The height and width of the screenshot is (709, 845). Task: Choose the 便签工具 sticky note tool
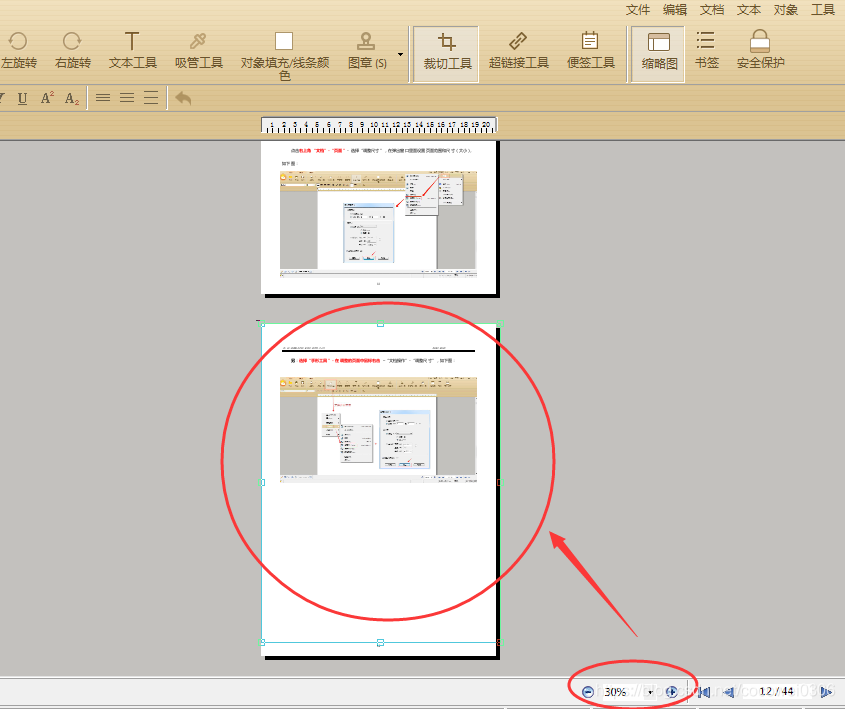click(591, 51)
